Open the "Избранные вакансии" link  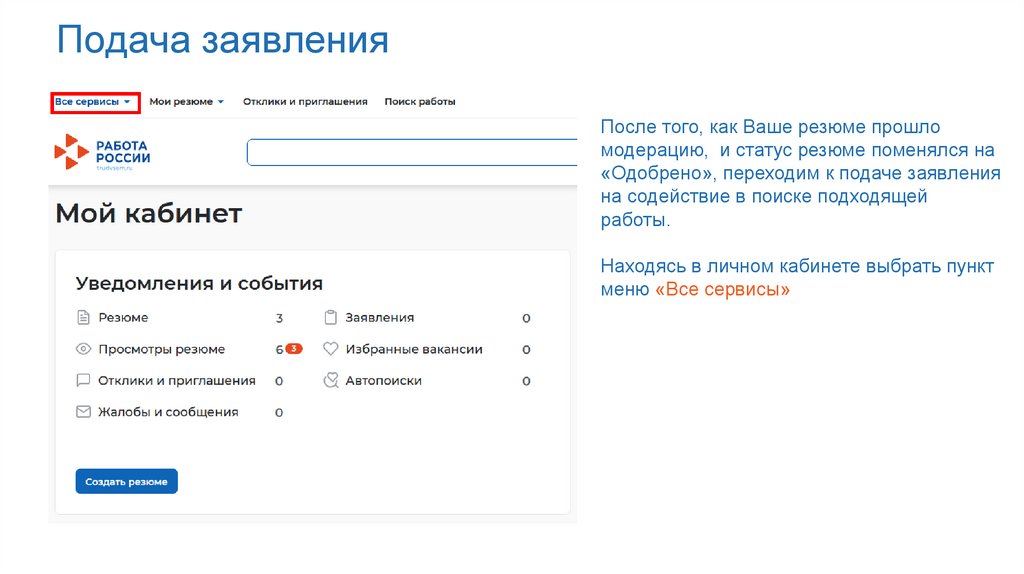click(x=414, y=349)
